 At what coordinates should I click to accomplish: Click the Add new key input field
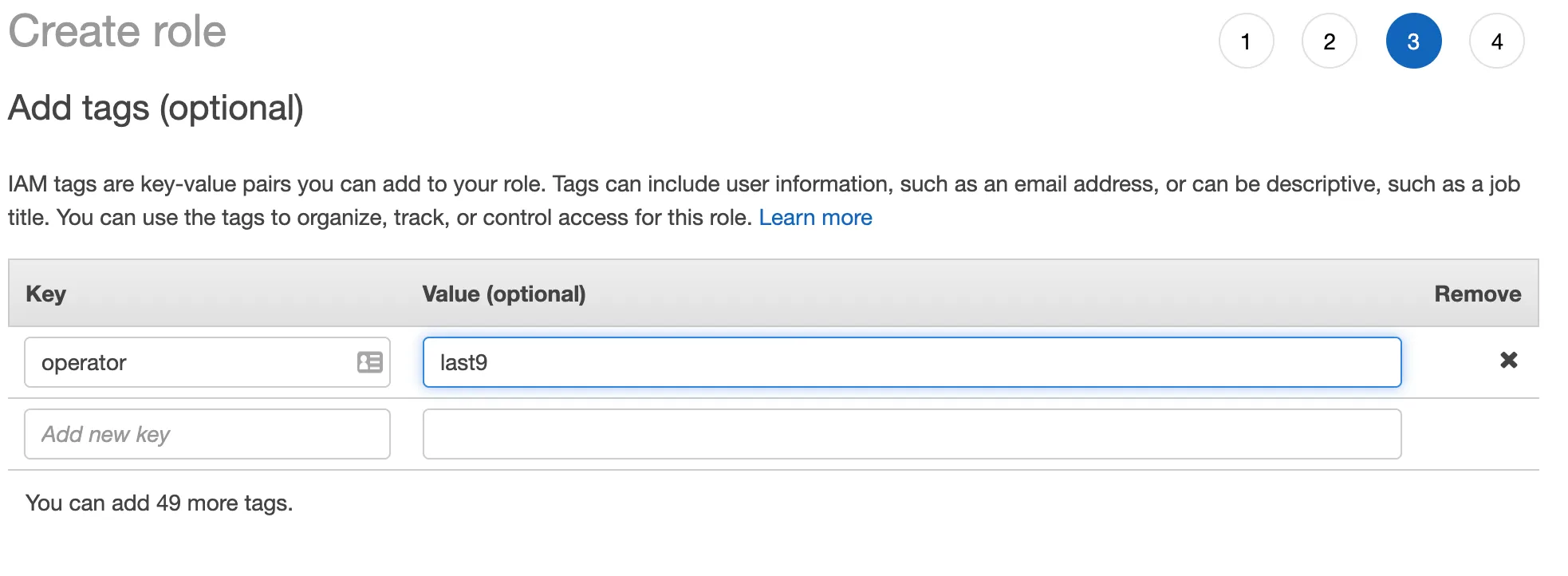click(x=207, y=434)
